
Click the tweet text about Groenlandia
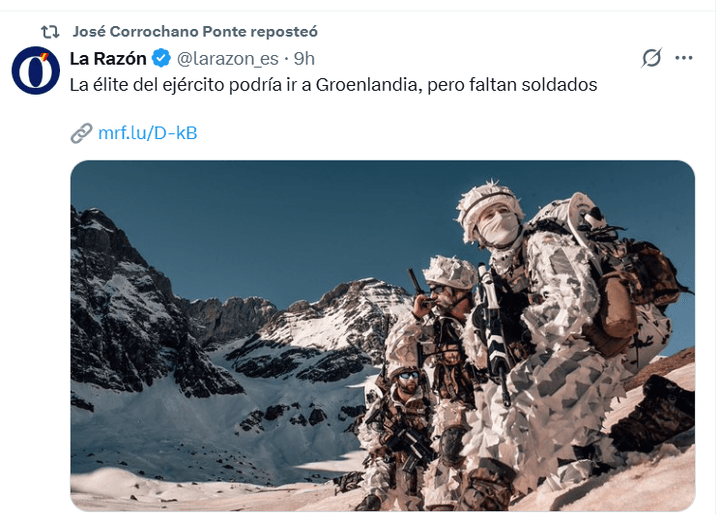(x=333, y=85)
